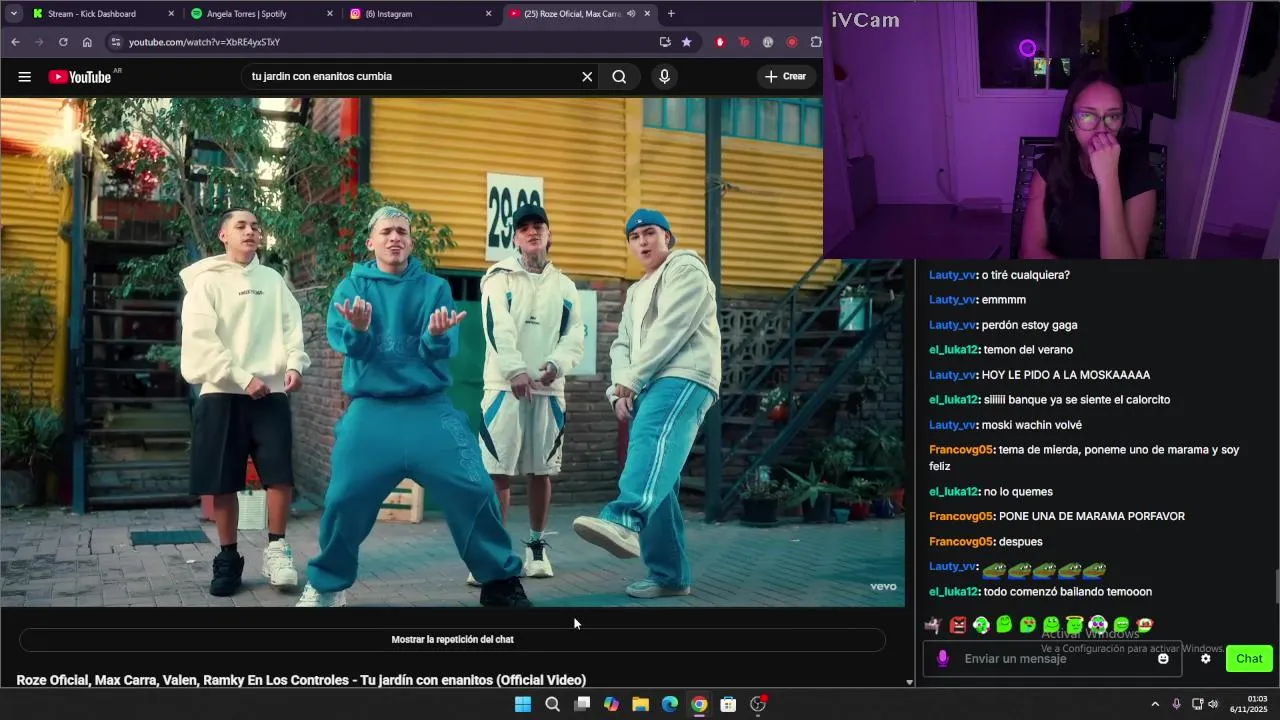Open chat settings gear

pyautogui.click(x=1205, y=658)
